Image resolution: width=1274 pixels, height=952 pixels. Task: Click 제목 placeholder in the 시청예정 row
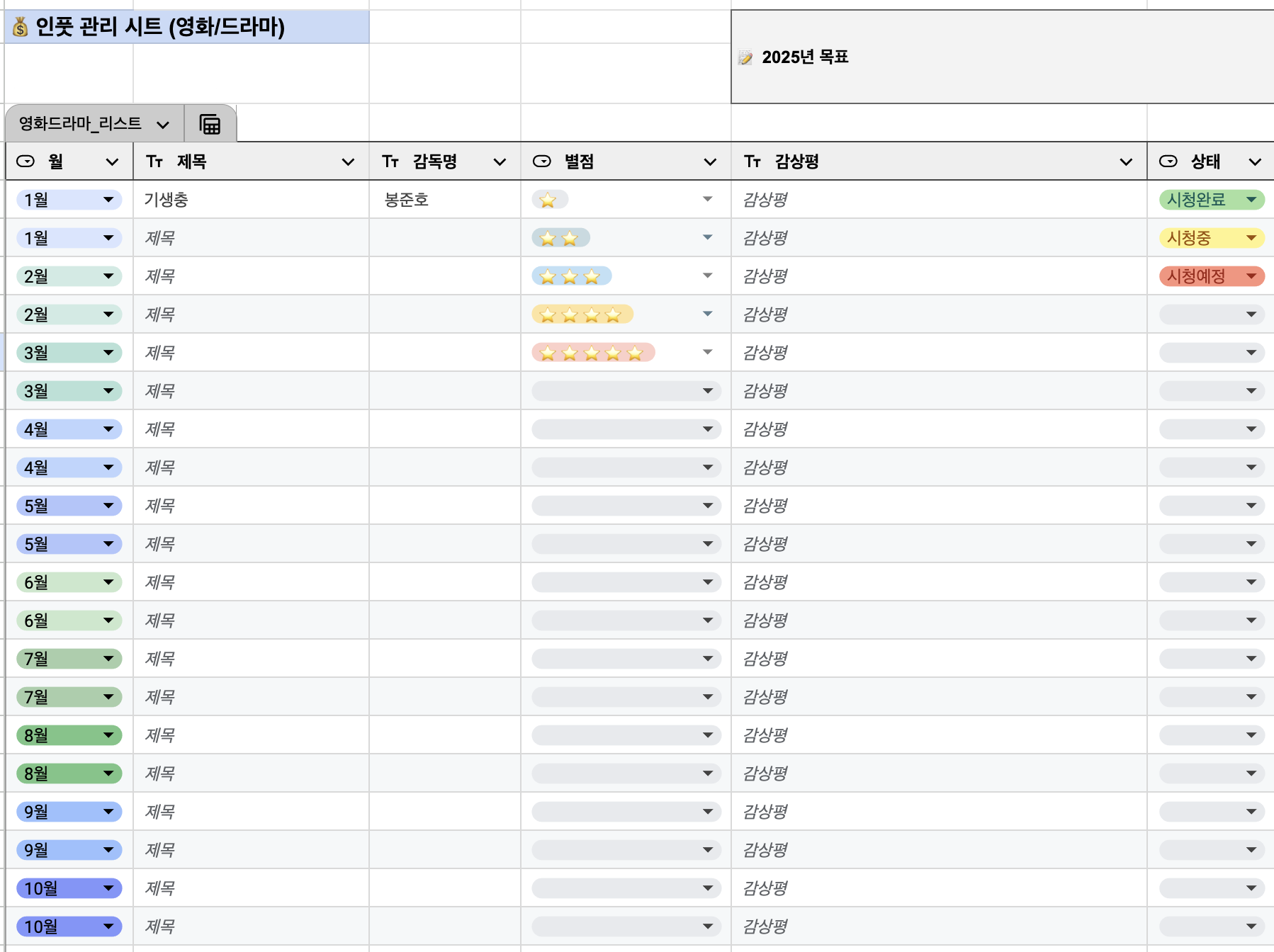[x=160, y=276]
